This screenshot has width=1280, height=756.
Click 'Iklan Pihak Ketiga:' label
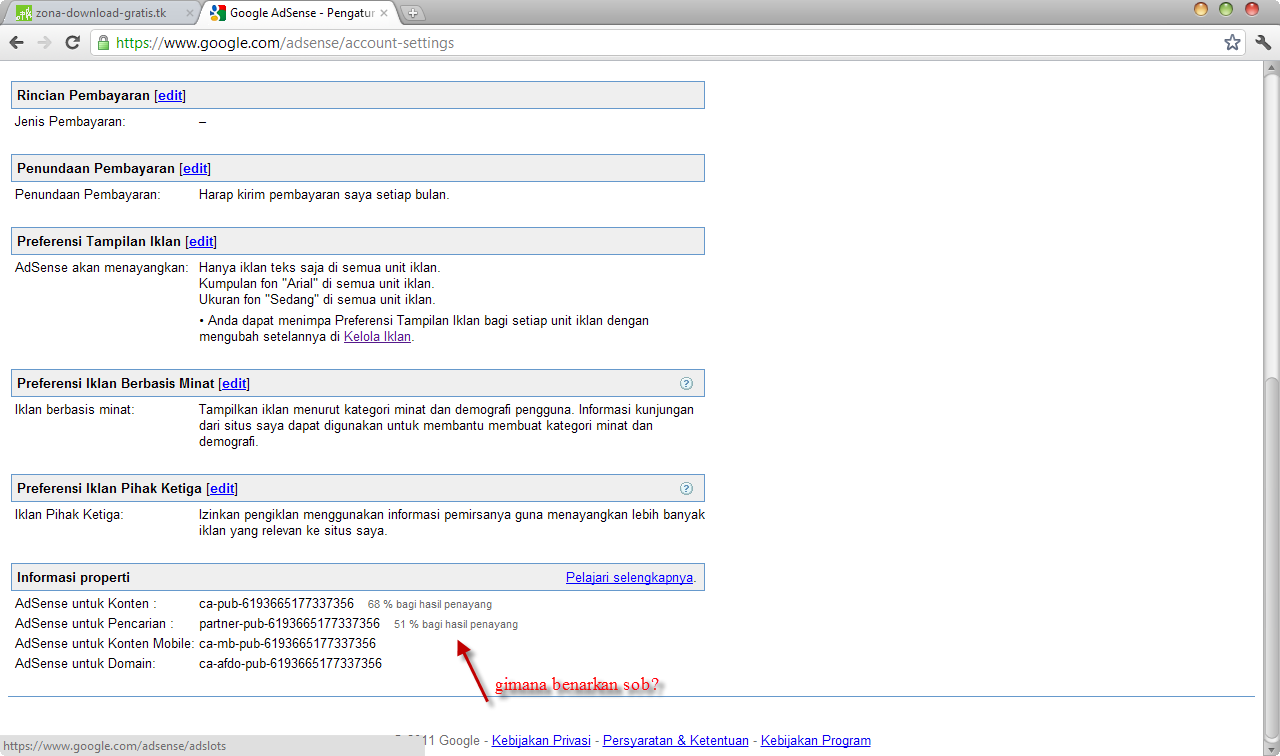pos(69,515)
